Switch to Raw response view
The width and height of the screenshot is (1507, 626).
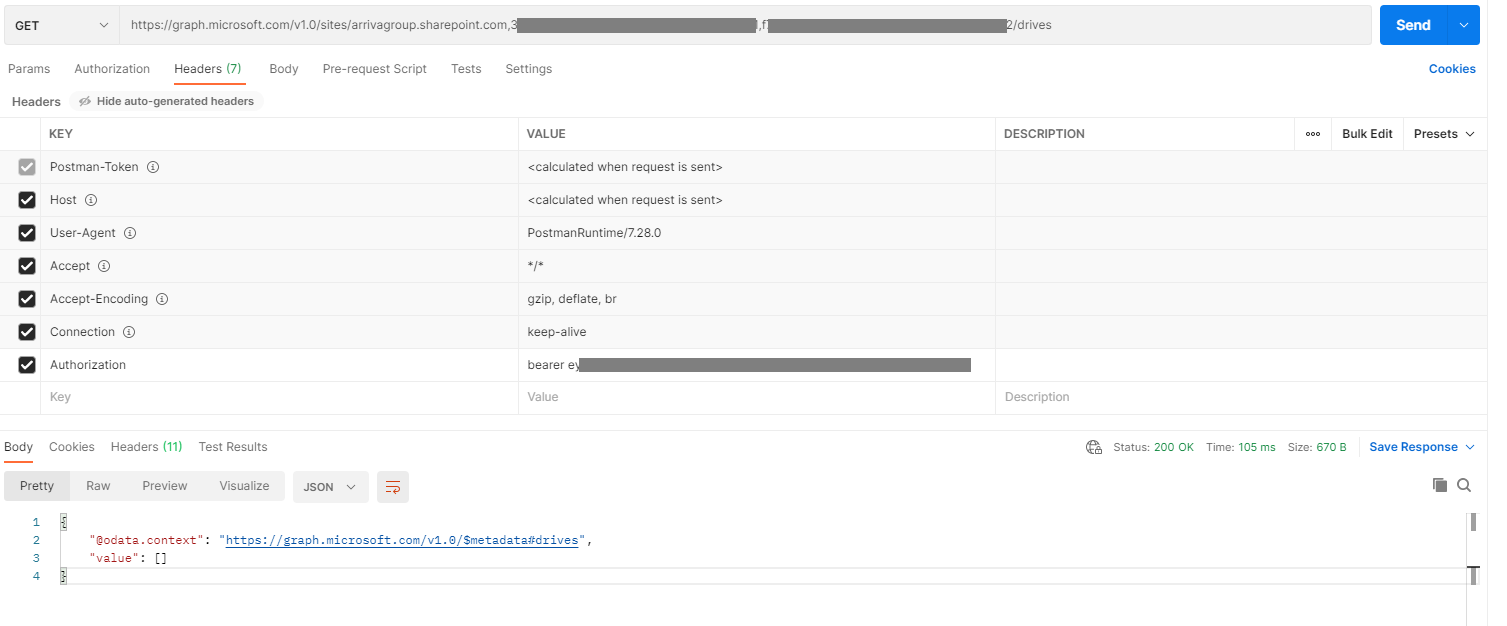click(x=98, y=486)
